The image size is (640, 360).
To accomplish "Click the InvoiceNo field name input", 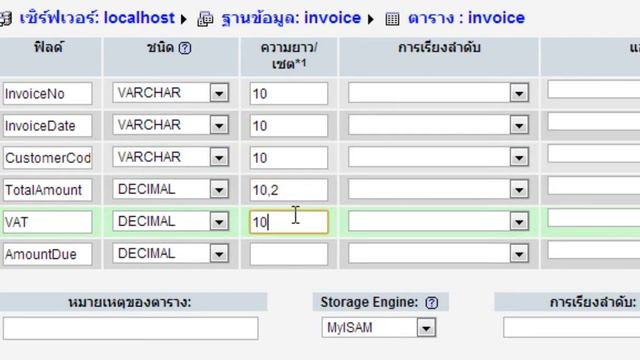I will point(48,93).
